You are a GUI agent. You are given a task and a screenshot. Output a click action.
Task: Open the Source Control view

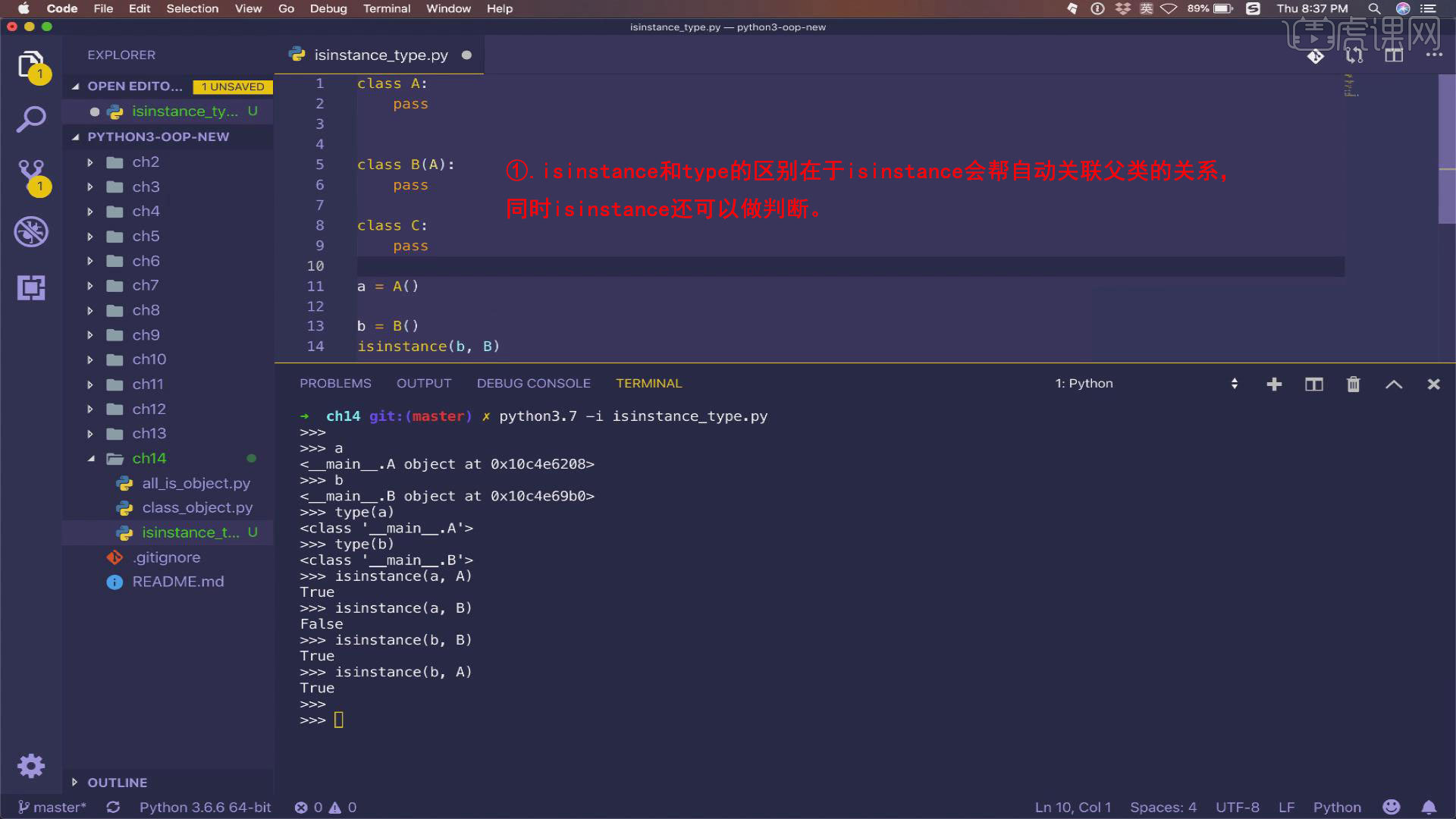pos(31,177)
